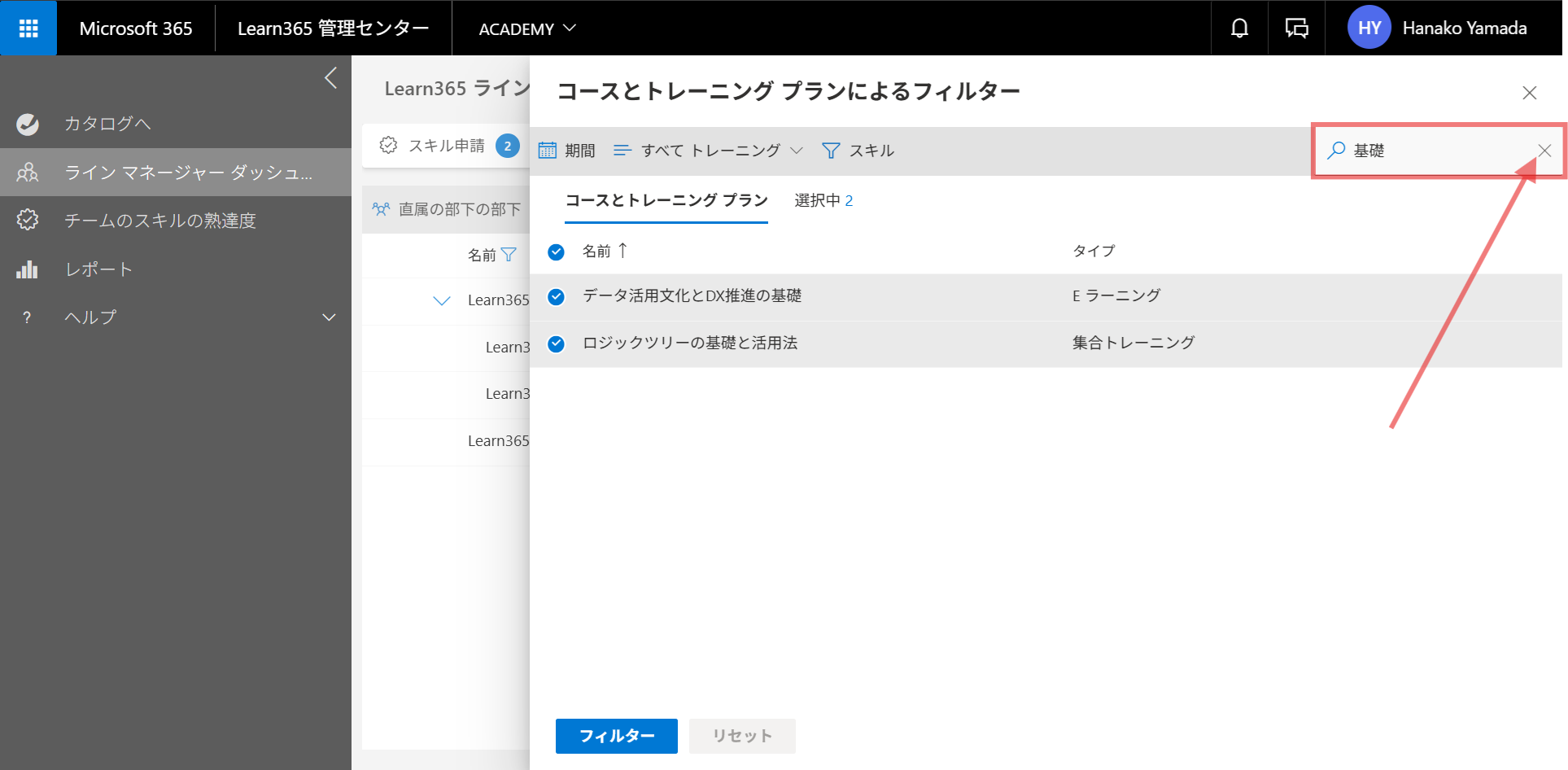Click the 集合トレーニング type cell

tap(1133, 343)
